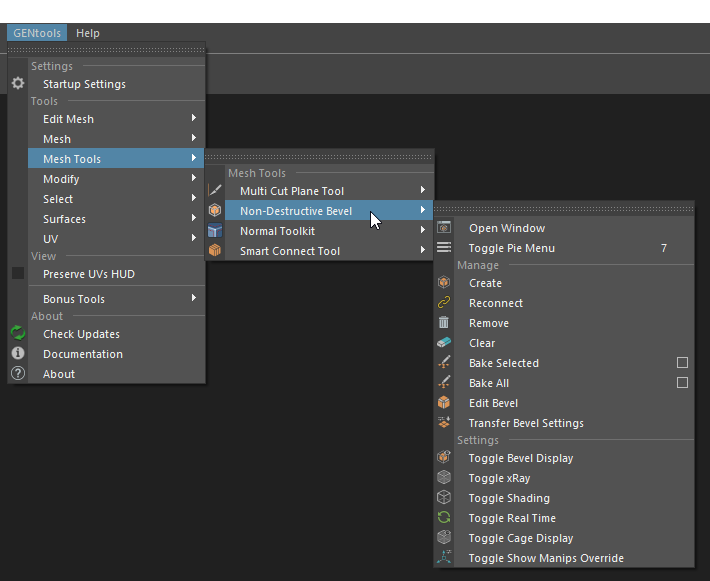The width and height of the screenshot is (710, 581).
Task: Select Toggle Pie Menu entry
Action: tap(511, 248)
